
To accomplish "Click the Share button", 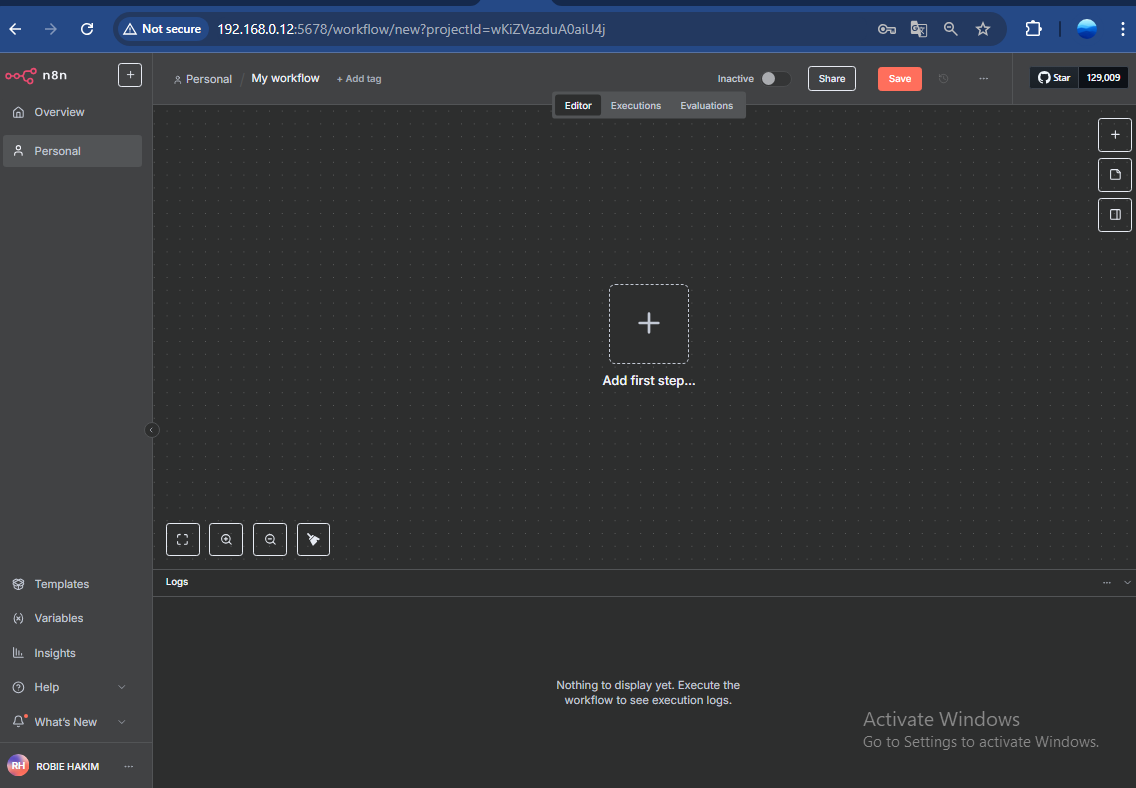I will pyautogui.click(x=831, y=79).
